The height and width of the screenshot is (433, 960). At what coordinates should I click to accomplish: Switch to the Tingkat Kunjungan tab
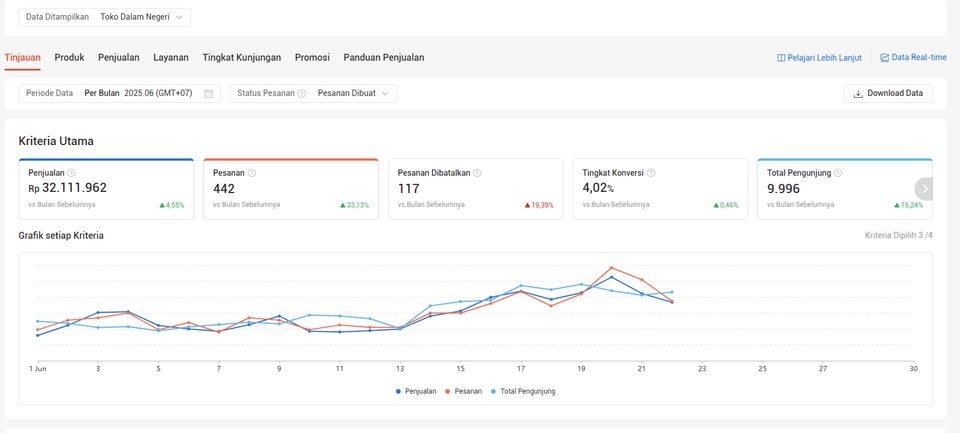click(242, 58)
